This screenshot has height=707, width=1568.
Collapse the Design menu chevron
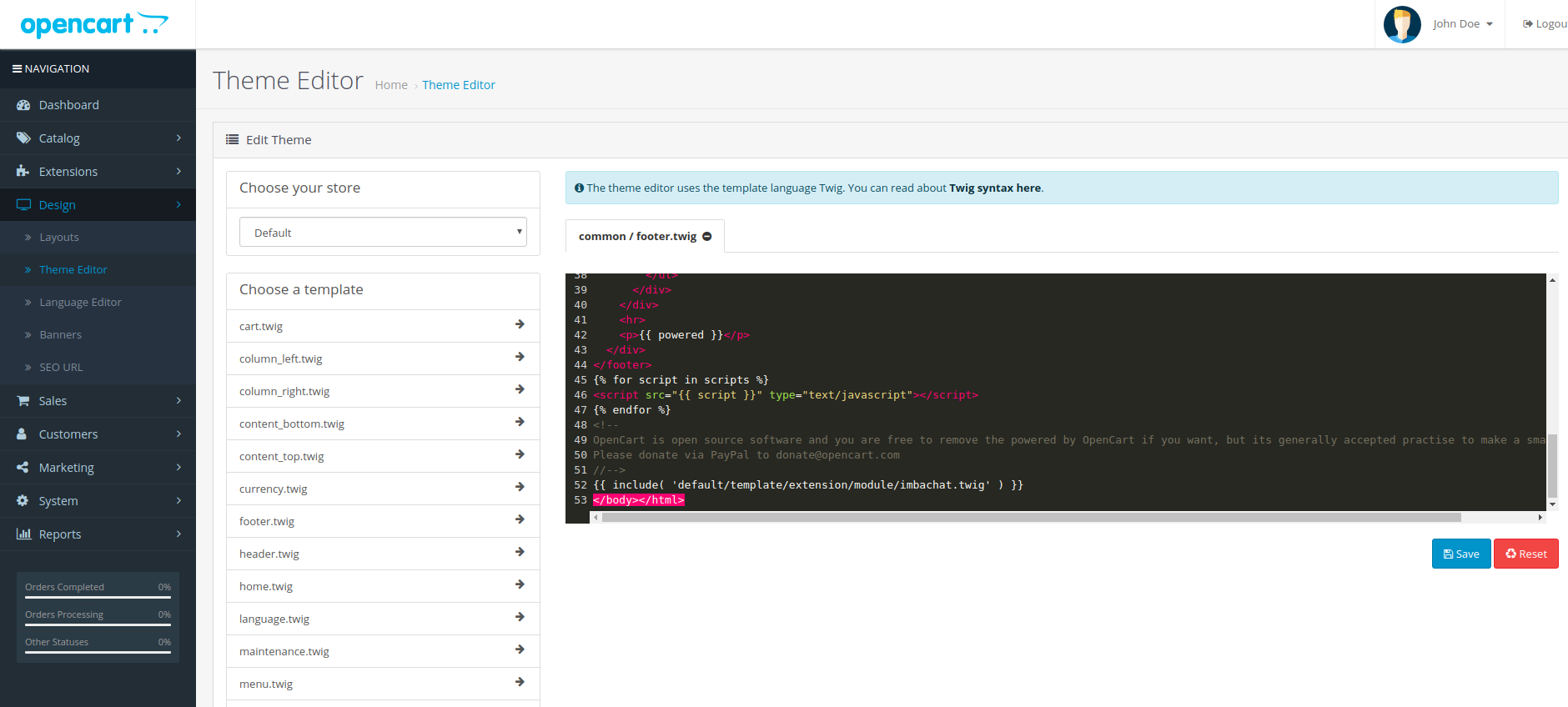(x=178, y=205)
